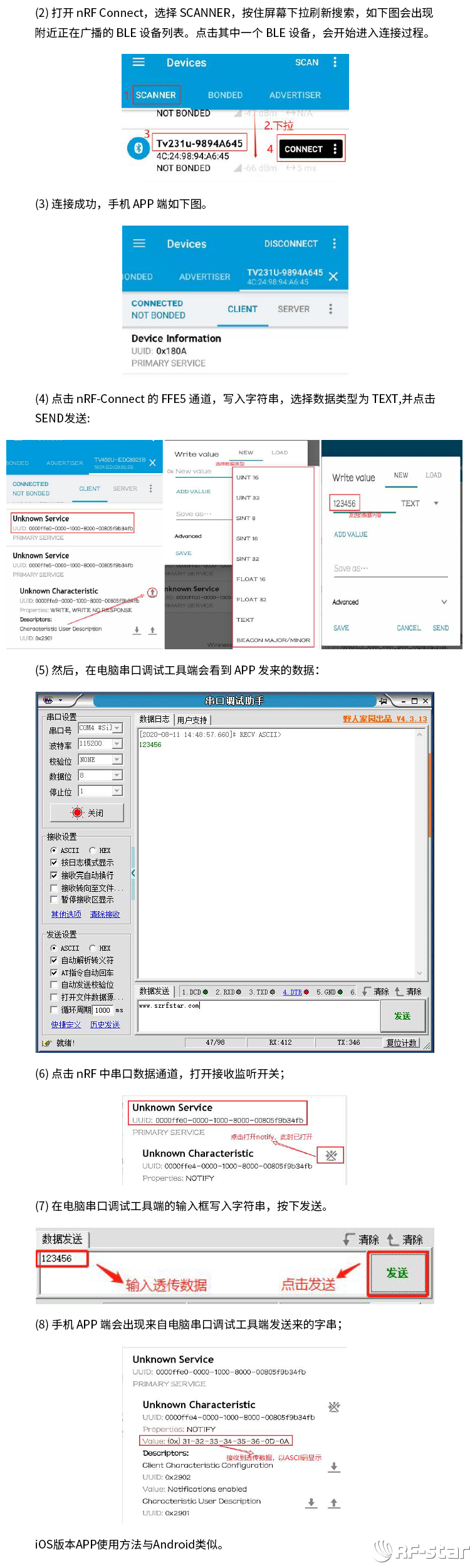The width and height of the screenshot is (470, 1568).
Task: Open 校验位 NONE dropdown
Action: (x=117, y=760)
